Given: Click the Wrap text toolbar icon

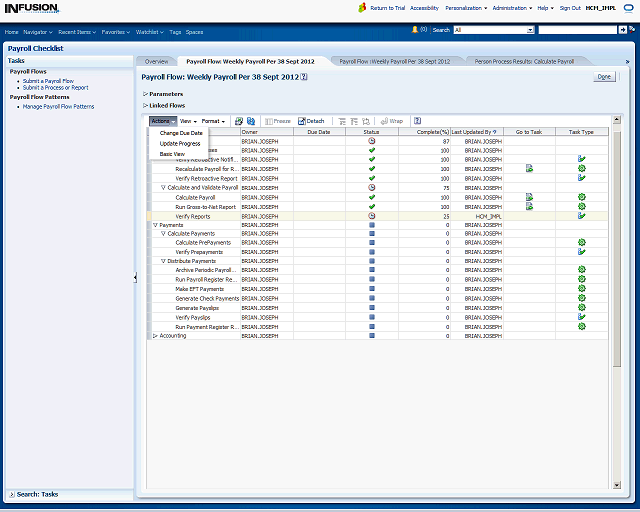Looking at the screenshot, I should pyautogui.click(x=392, y=121).
